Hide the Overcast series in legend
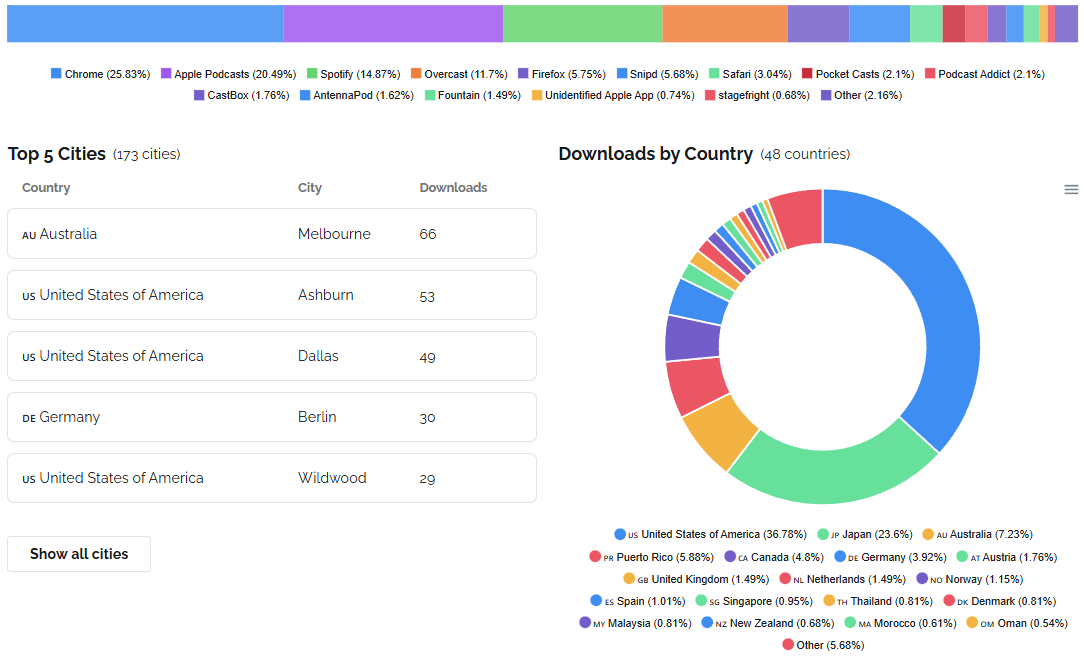 pos(459,74)
